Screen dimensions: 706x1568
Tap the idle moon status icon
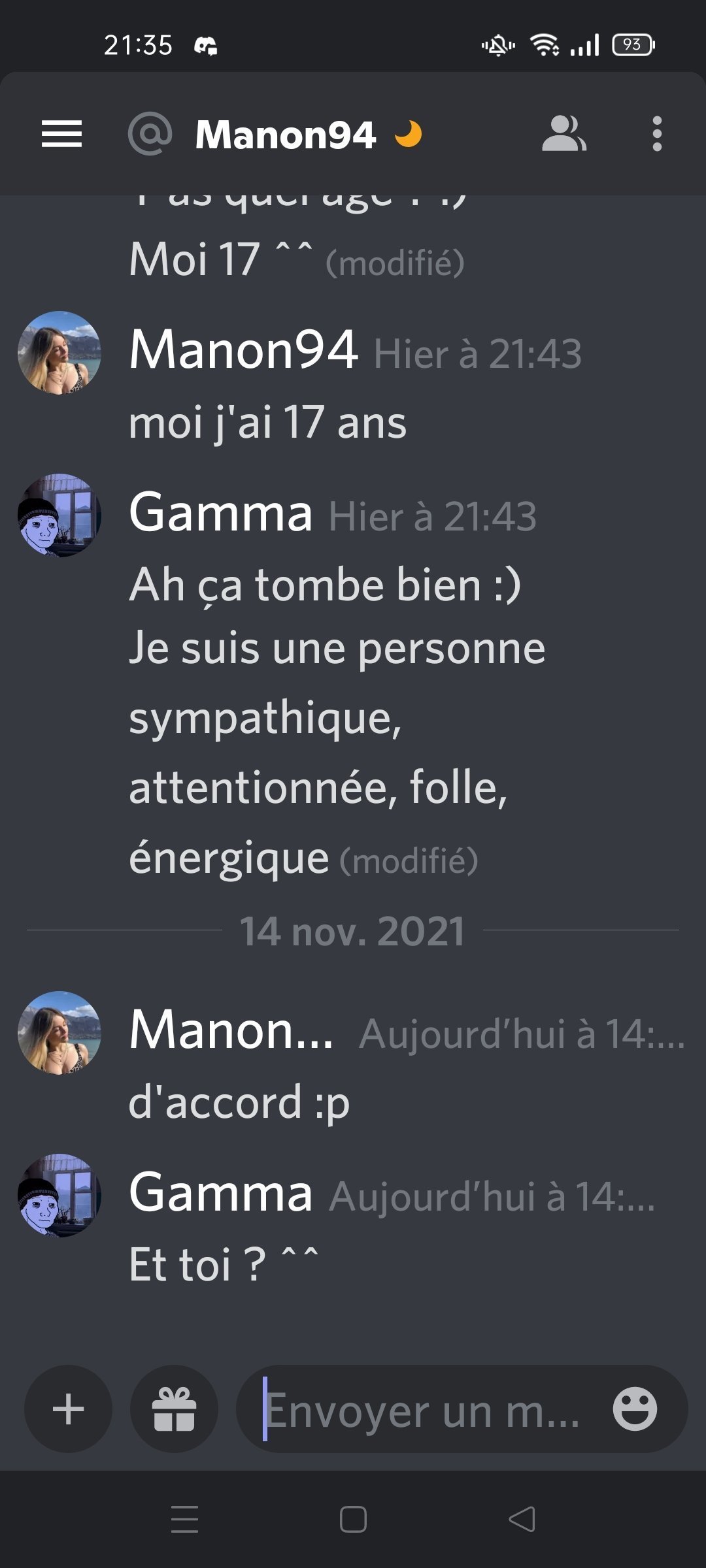[409, 135]
